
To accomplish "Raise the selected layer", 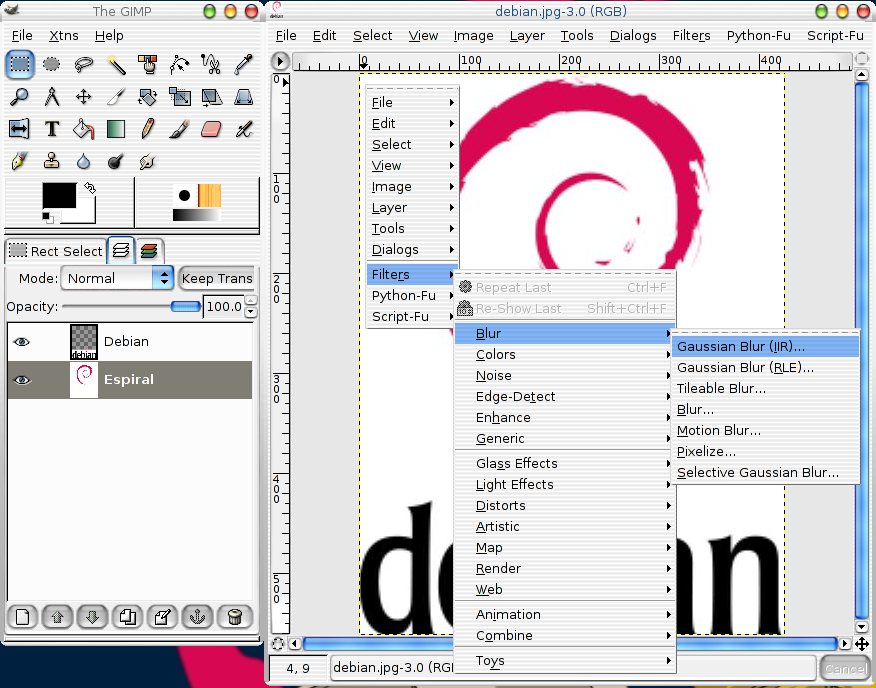I will (x=58, y=617).
